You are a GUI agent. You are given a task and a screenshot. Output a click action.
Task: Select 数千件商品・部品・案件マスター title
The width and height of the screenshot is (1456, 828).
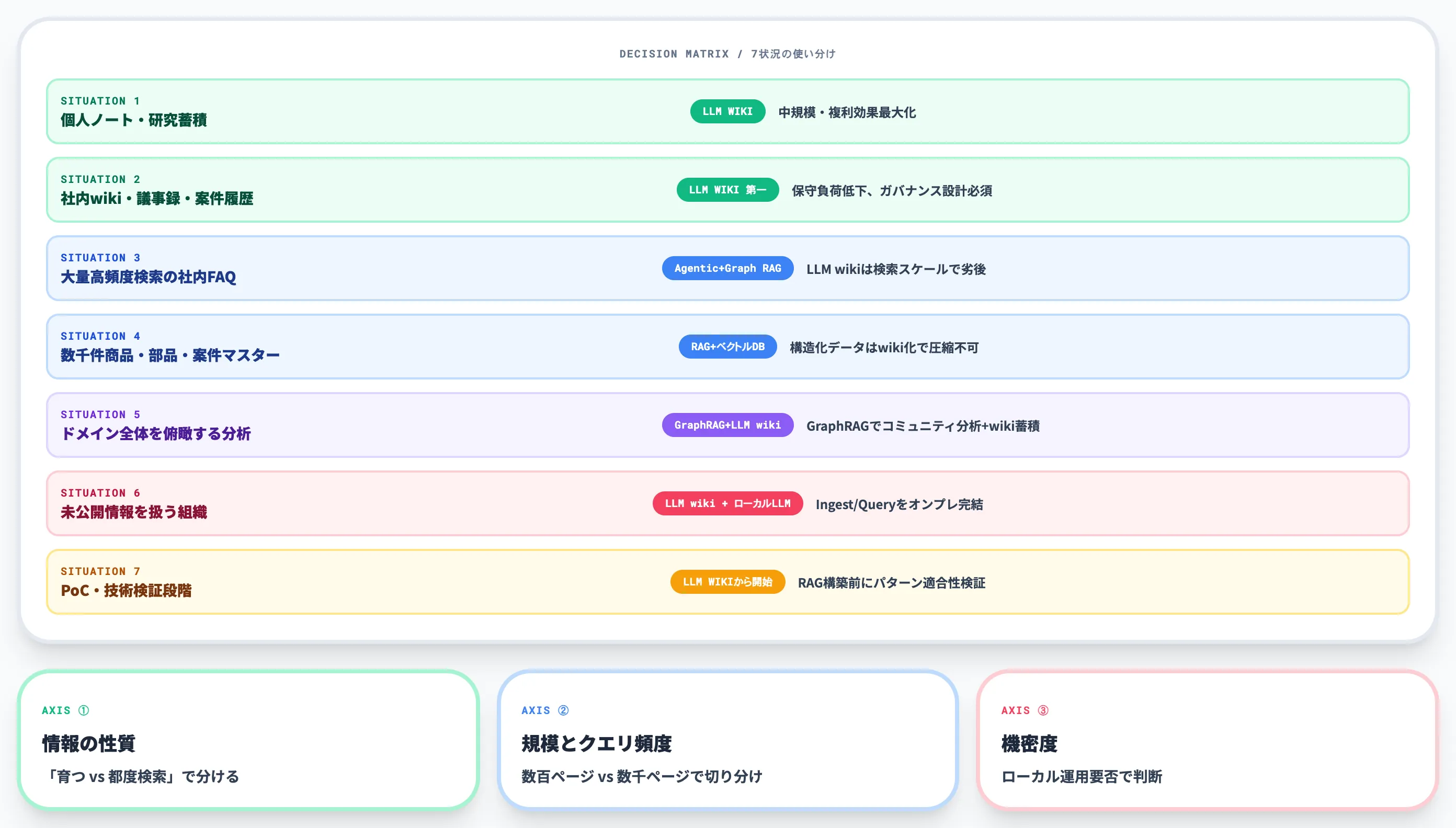point(170,355)
